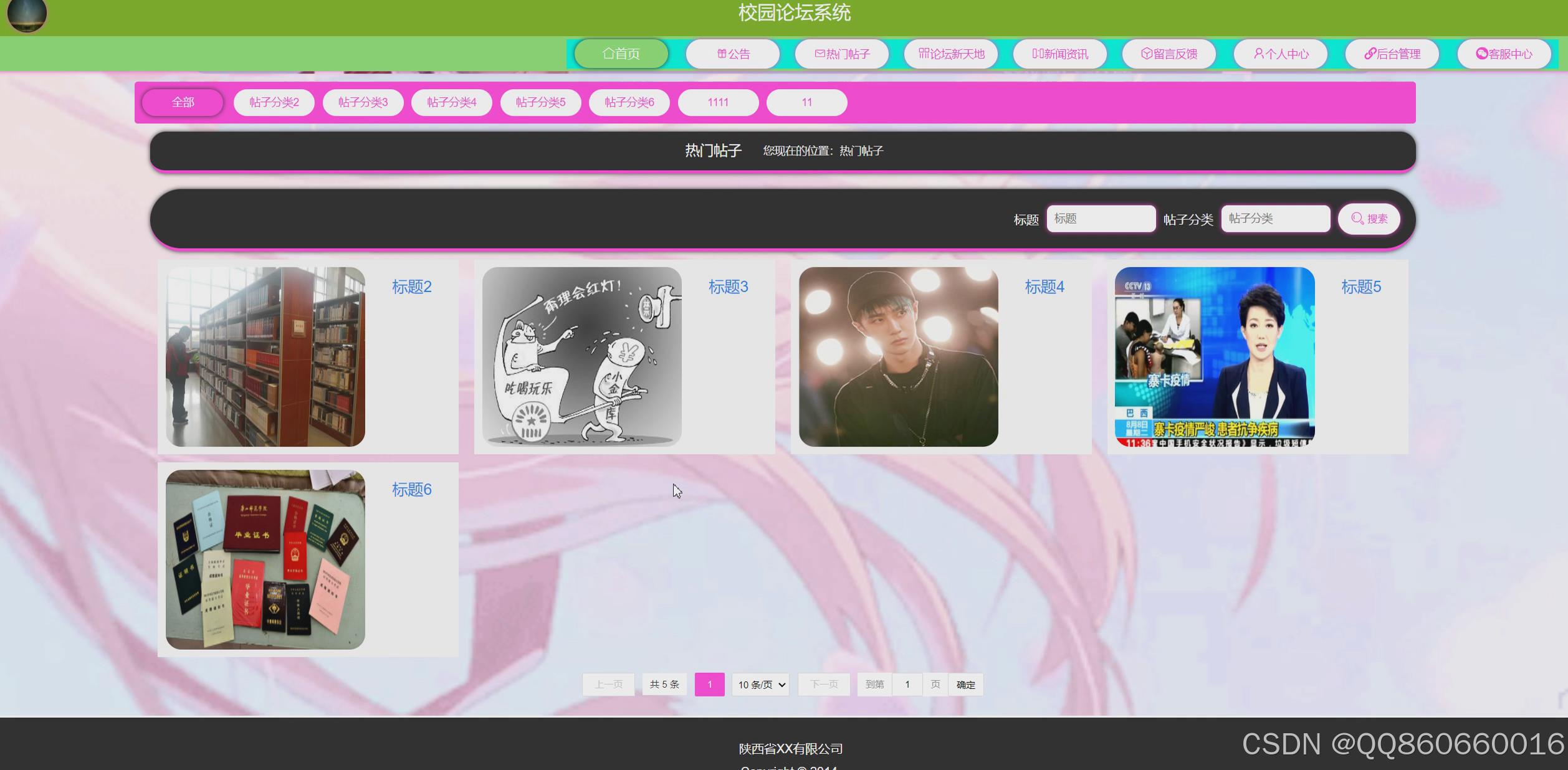The image size is (1568, 770).
Task: Open the post titled 标题4
Action: [1045, 287]
